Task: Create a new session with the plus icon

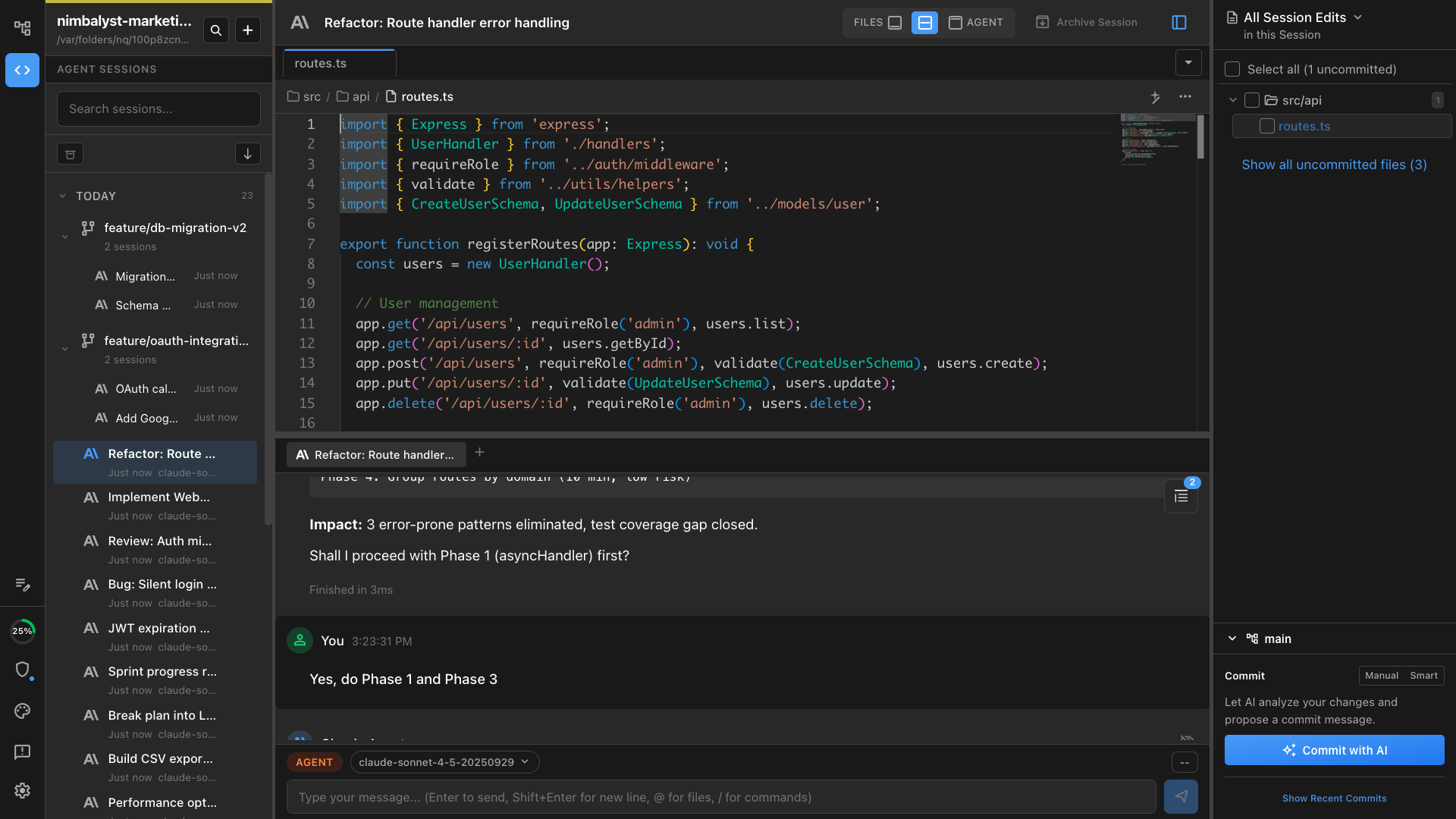Action: point(248,30)
